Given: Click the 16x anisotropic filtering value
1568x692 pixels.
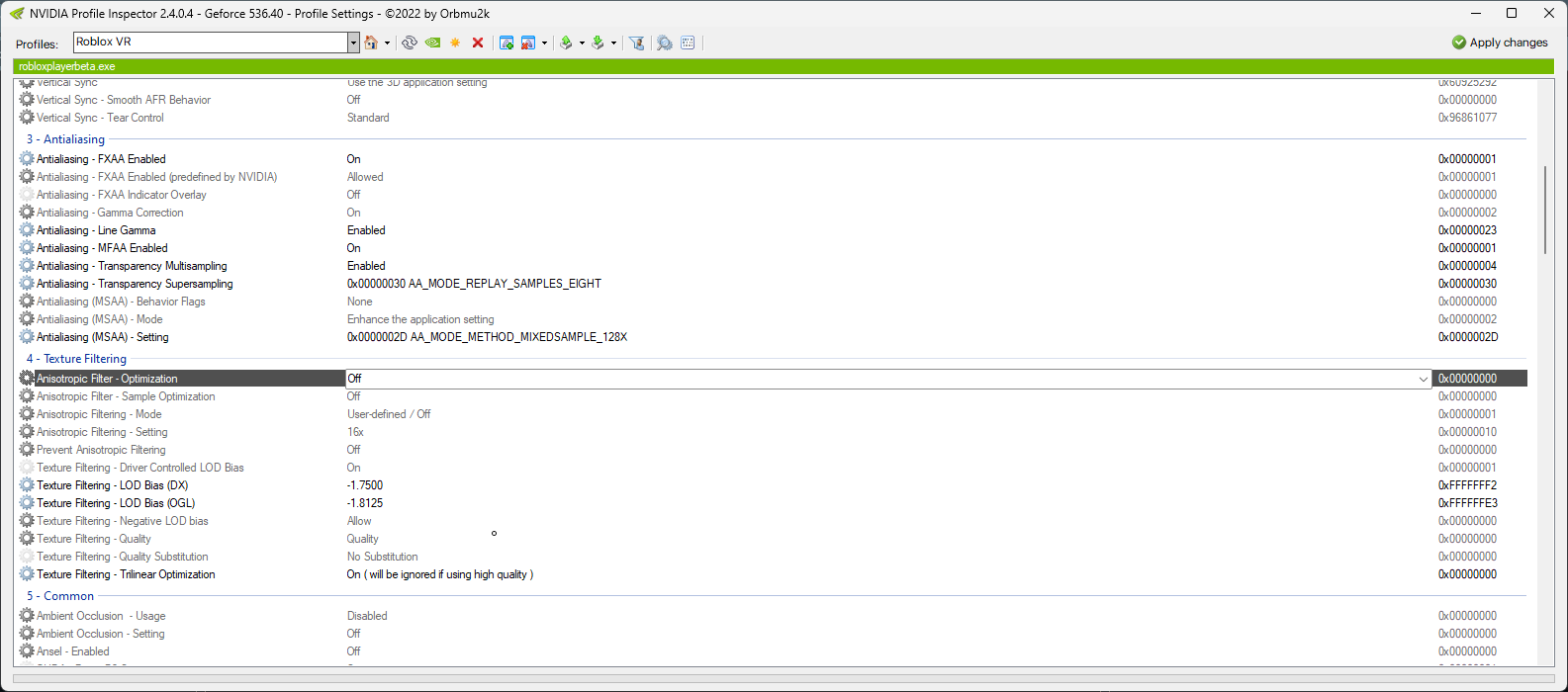Looking at the screenshot, I should tap(355, 432).
